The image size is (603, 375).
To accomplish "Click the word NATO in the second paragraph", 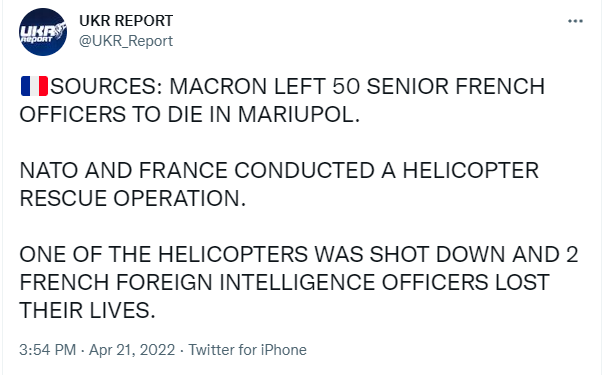I will [x=49, y=170].
